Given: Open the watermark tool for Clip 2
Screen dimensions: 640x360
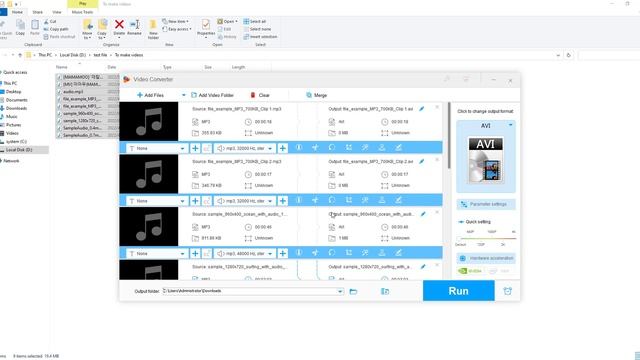Looking at the screenshot, I should click(x=382, y=200).
